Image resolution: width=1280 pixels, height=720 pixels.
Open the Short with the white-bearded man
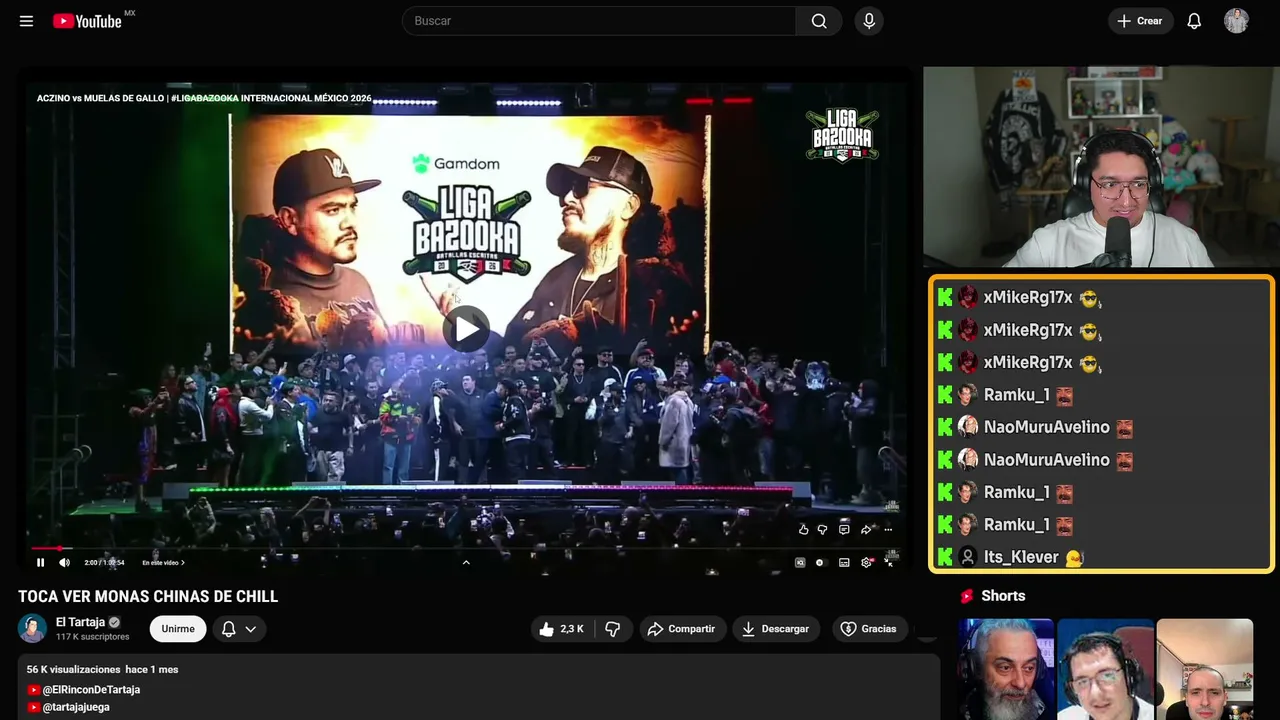tap(1006, 669)
